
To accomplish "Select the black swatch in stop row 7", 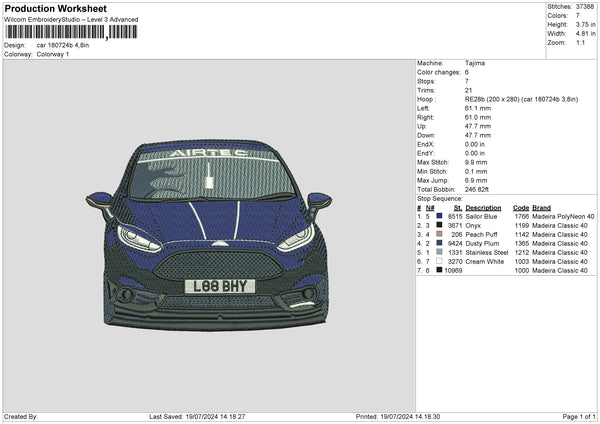I will 439,270.
